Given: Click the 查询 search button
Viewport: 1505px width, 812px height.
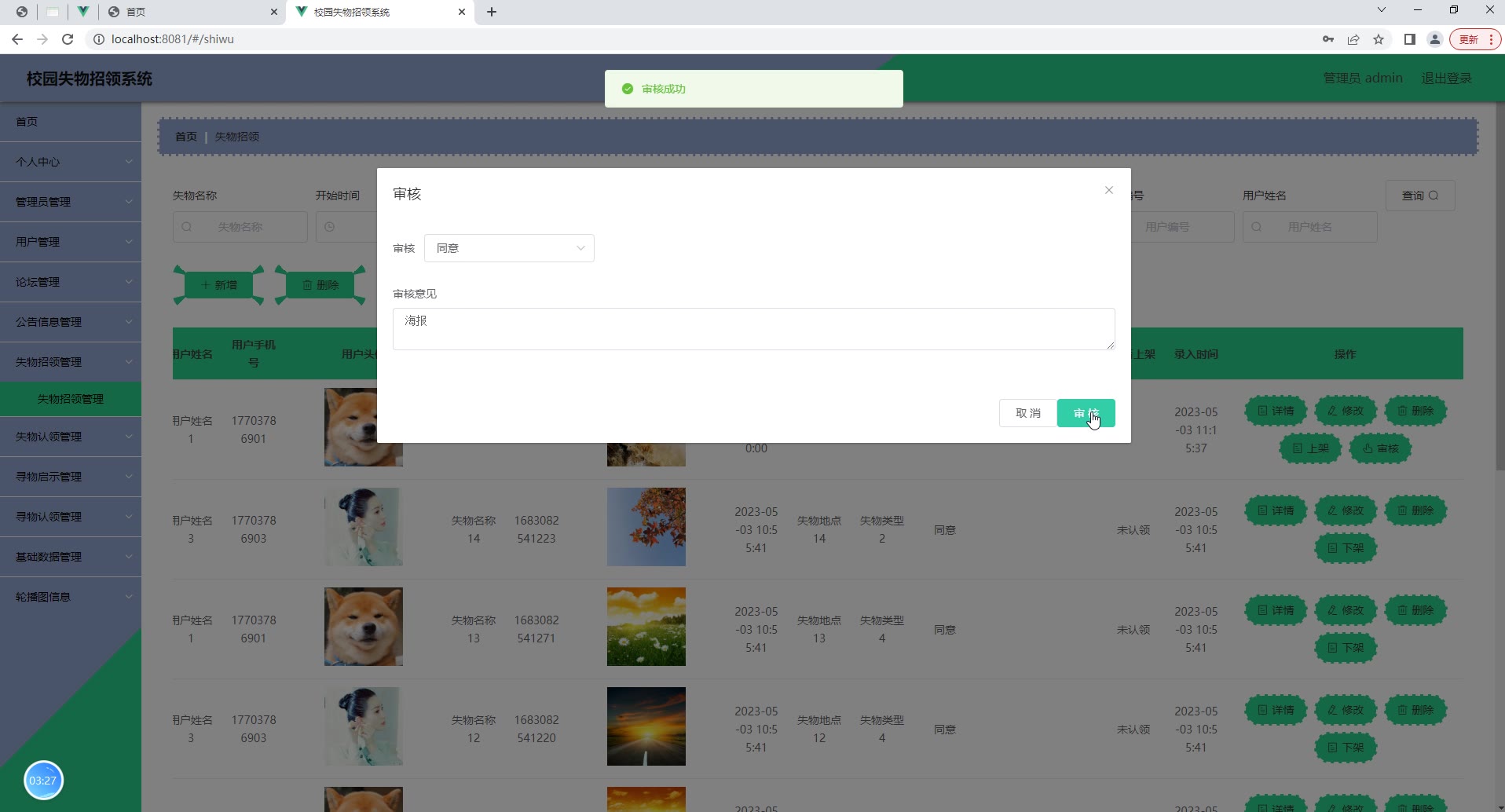Looking at the screenshot, I should 1420,196.
